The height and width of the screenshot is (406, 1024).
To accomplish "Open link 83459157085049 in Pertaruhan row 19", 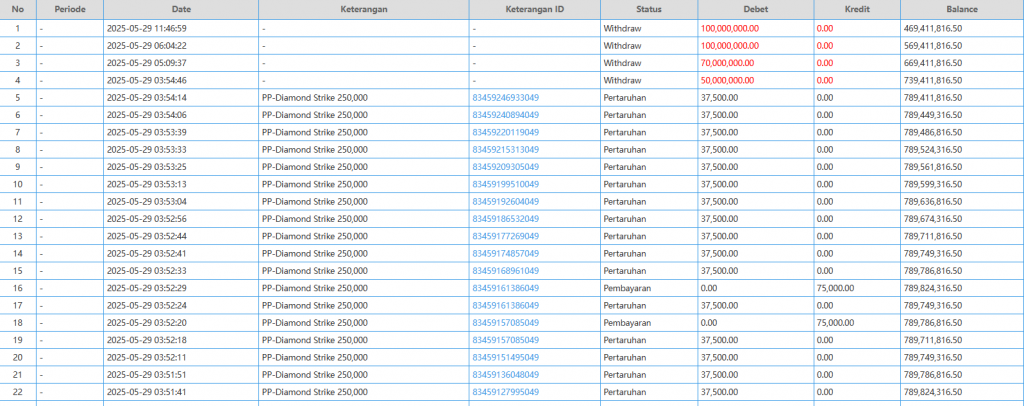I will click(x=505, y=340).
